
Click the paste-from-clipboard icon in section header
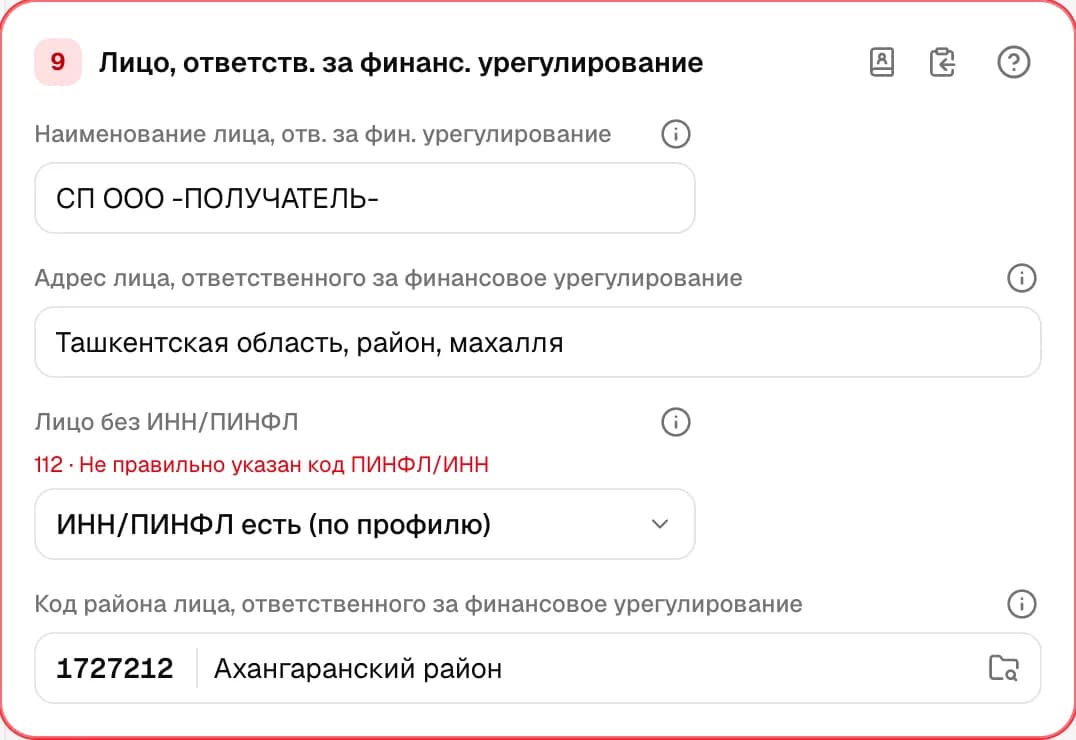[x=942, y=62]
